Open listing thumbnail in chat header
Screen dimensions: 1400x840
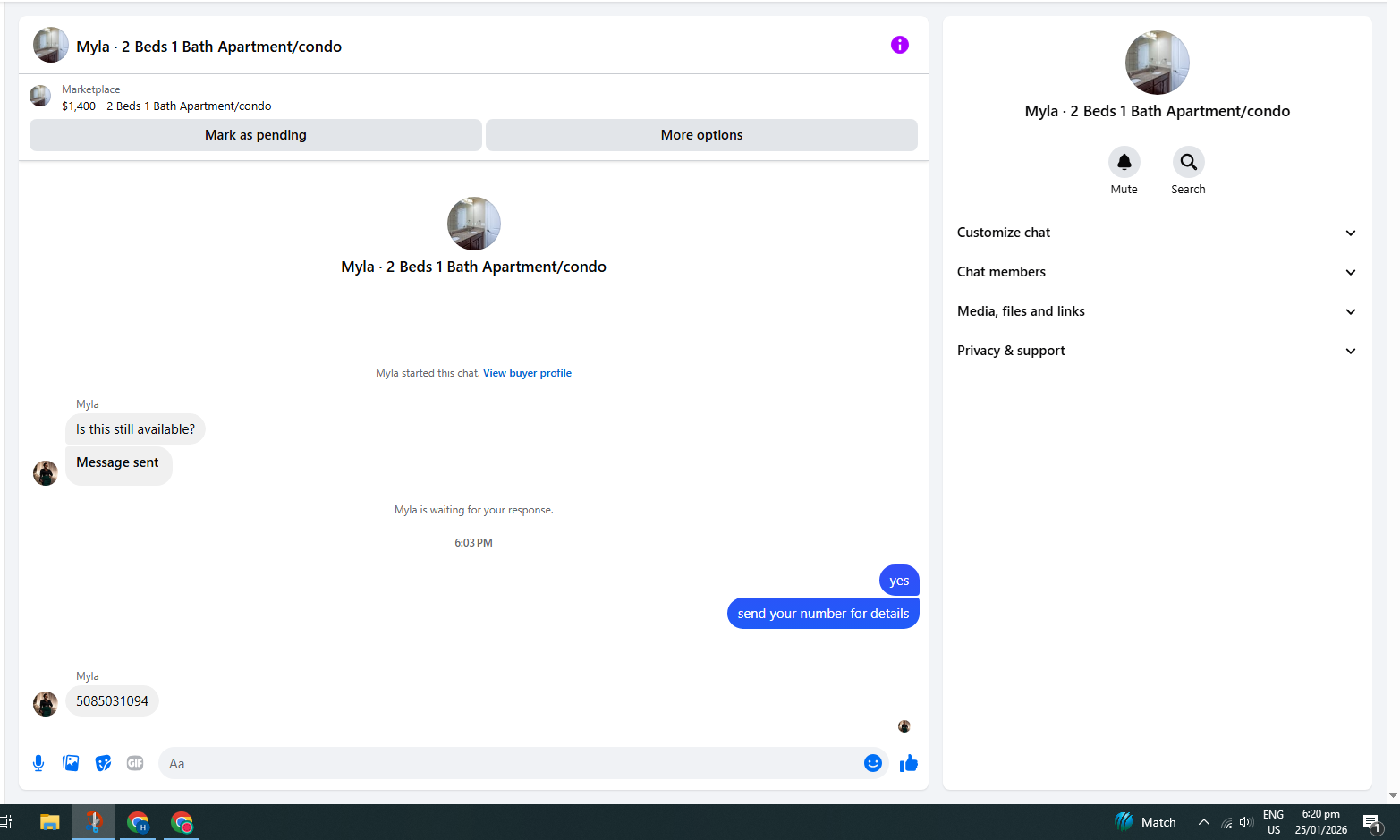click(51, 45)
